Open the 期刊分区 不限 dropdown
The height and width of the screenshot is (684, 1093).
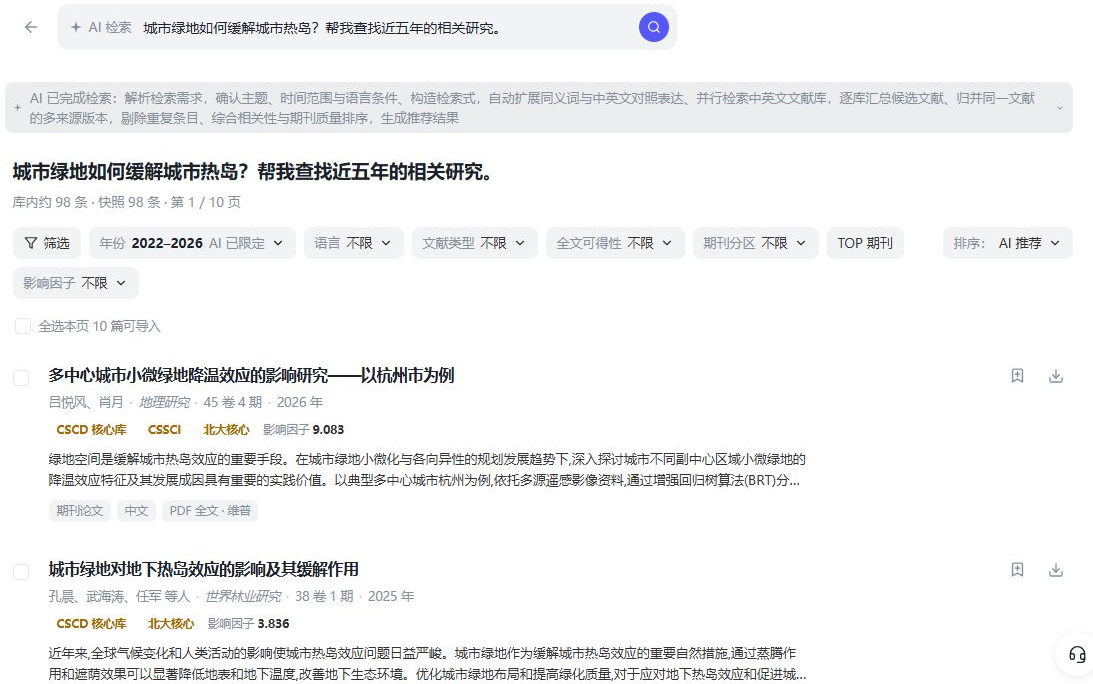tap(755, 243)
